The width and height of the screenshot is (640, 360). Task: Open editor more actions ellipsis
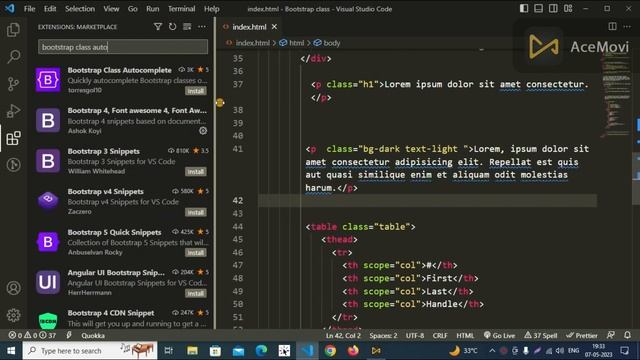pyautogui.click(x=627, y=27)
